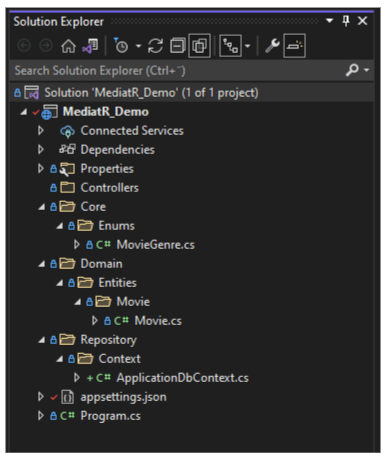Select the Repository folder
The height and width of the screenshot is (460, 385).
109,340
